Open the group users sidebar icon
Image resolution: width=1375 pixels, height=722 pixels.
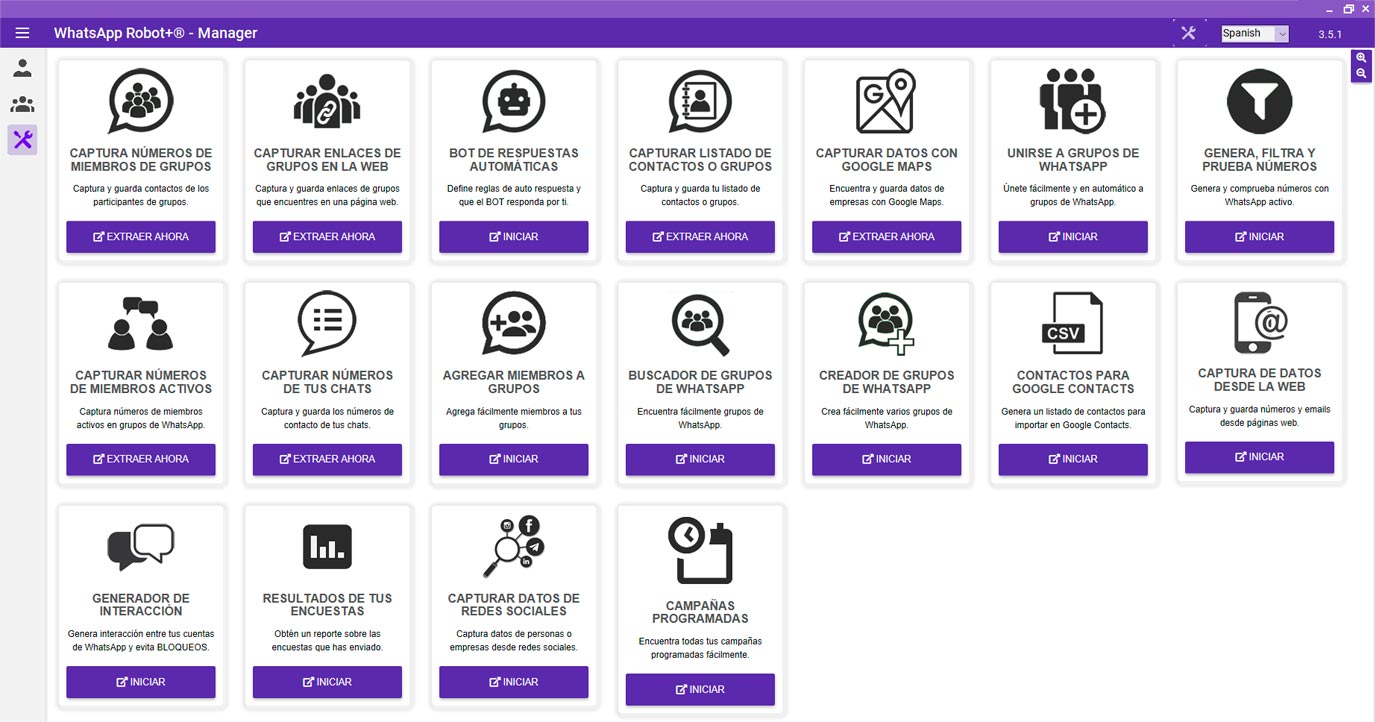click(x=22, y=104)
